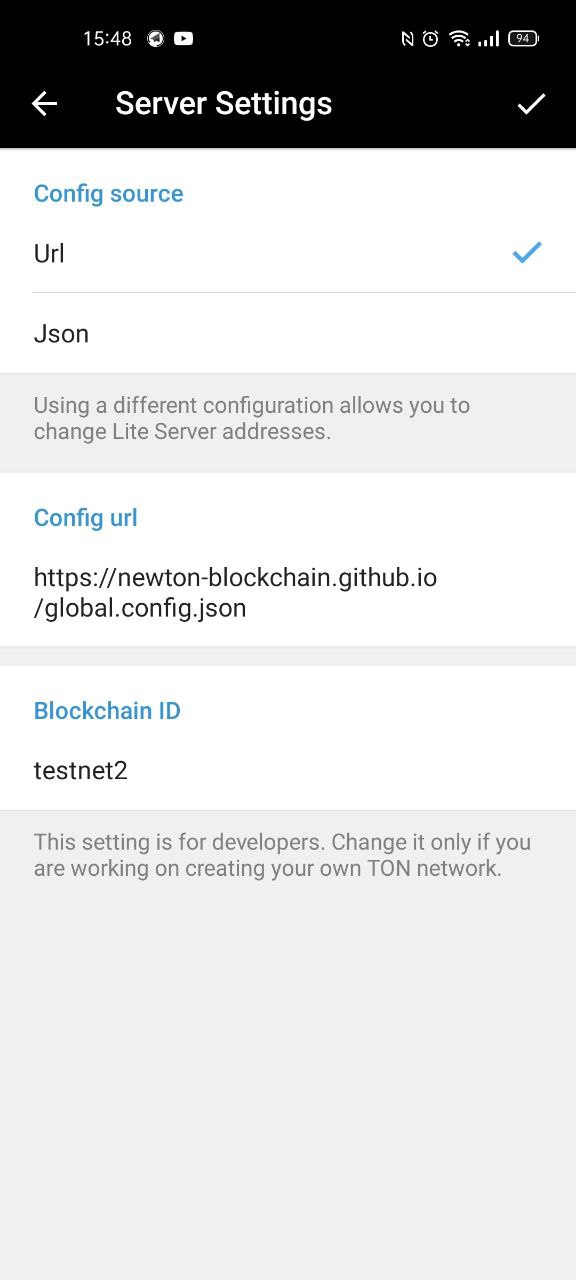Tap the YouTube notification icon
Screen dimensions: 576x1280
(x=183, y=39)
